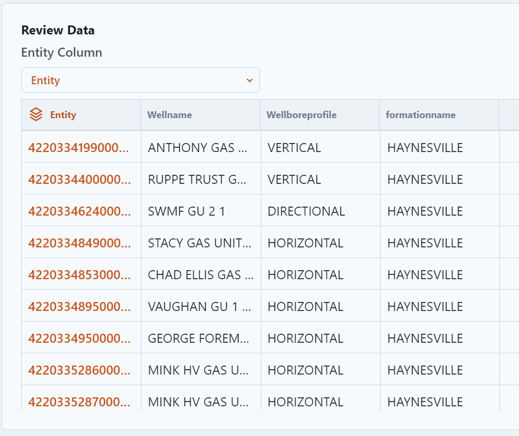Image resolution: width=519 pixels, height=436 pixels.
Task: Open entity link 4220334199000...
Action: pyautogui.click(x=78, y=147)
